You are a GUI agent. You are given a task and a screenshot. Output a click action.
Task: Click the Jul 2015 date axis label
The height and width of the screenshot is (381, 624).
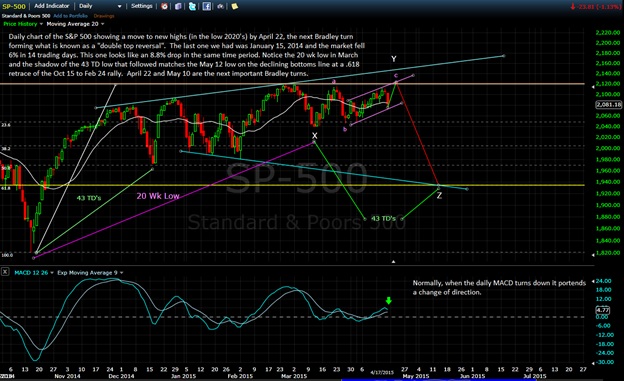535,376
